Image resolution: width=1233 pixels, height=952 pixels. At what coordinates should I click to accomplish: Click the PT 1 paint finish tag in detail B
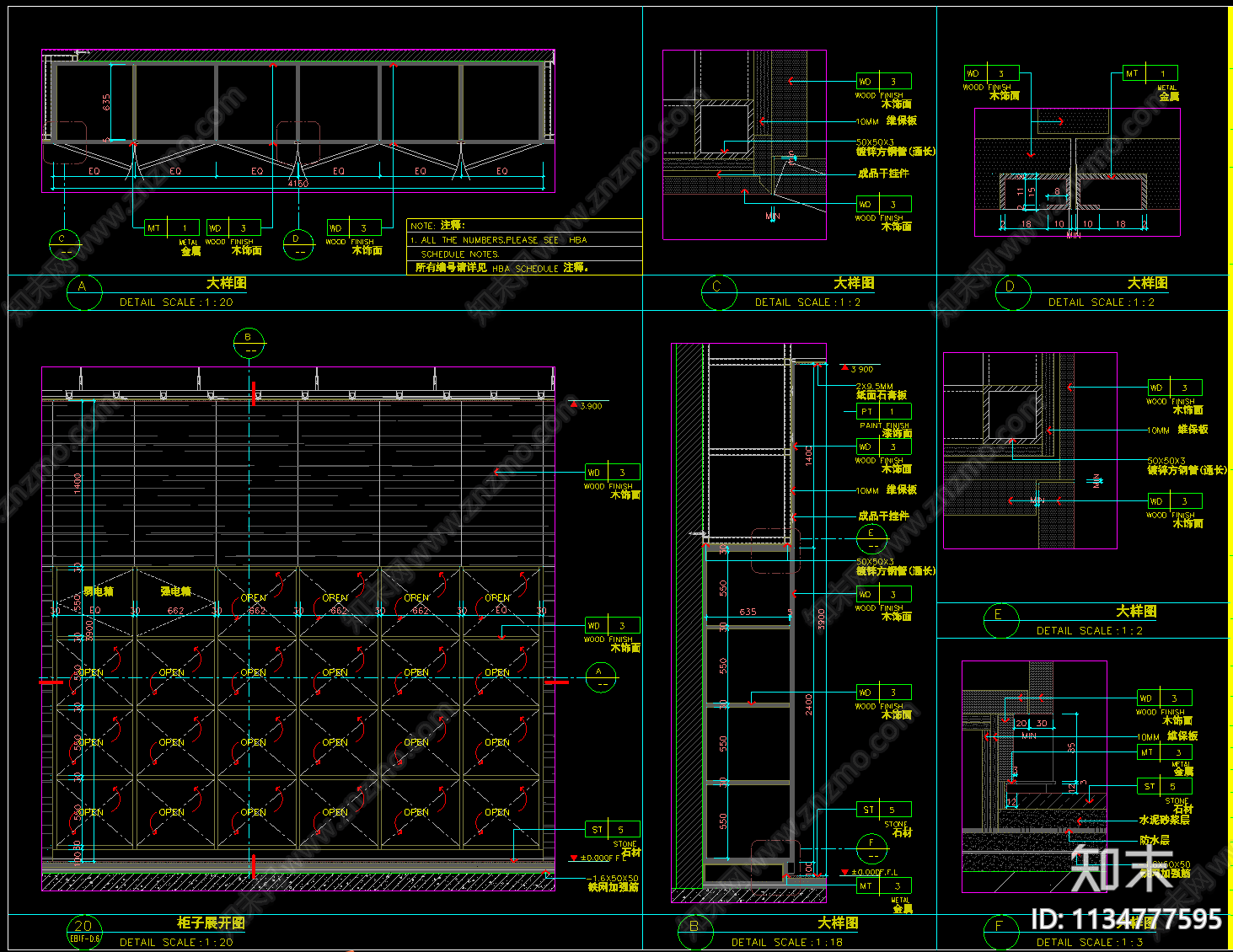[x=883, y=412]
